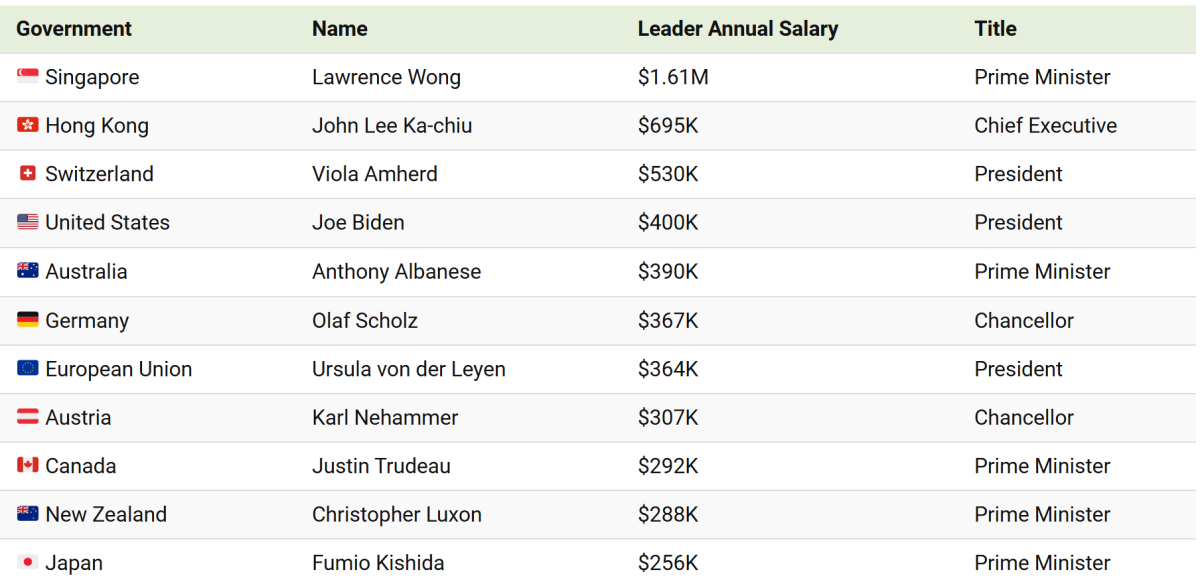This screenshot has width=1200, height=588.
Task: Select Justin Trudeau's $292K salary
Action: click(x=668, y=466)
